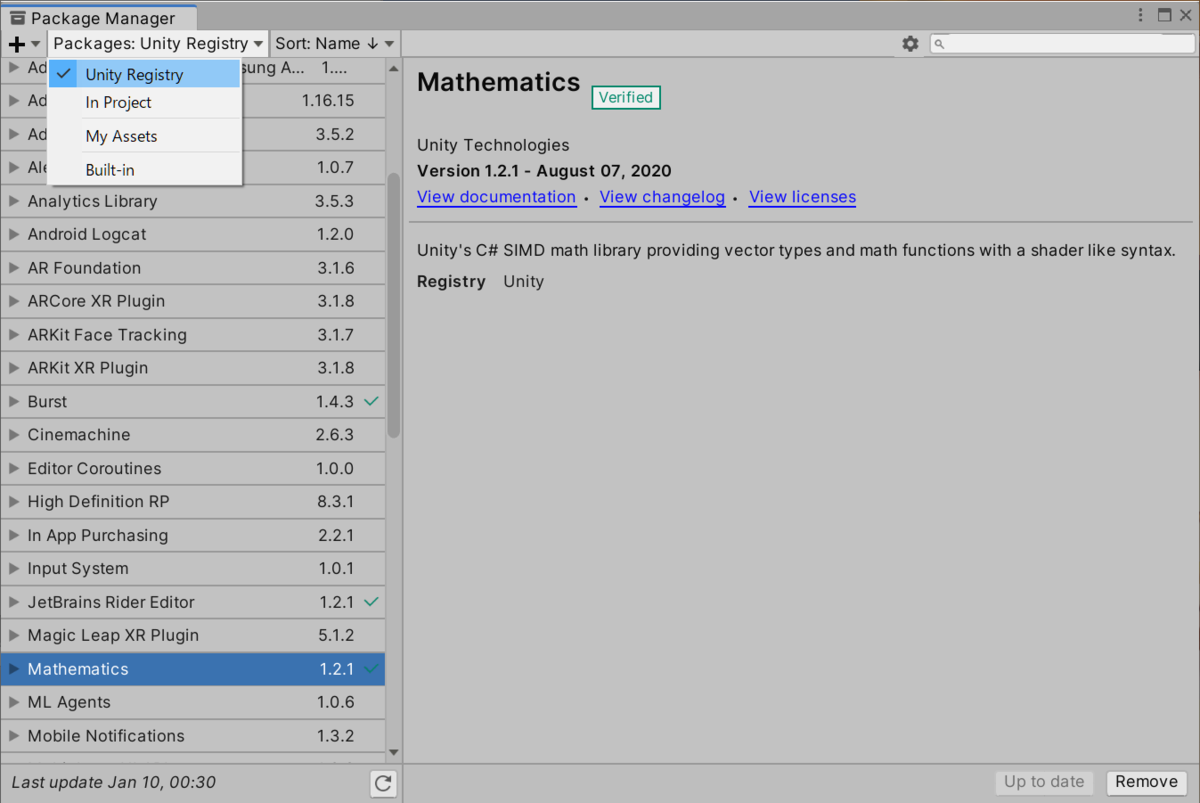1200x803 pixels.
Task: Click the 1.16.15 version value
Action: click(328, 101)
